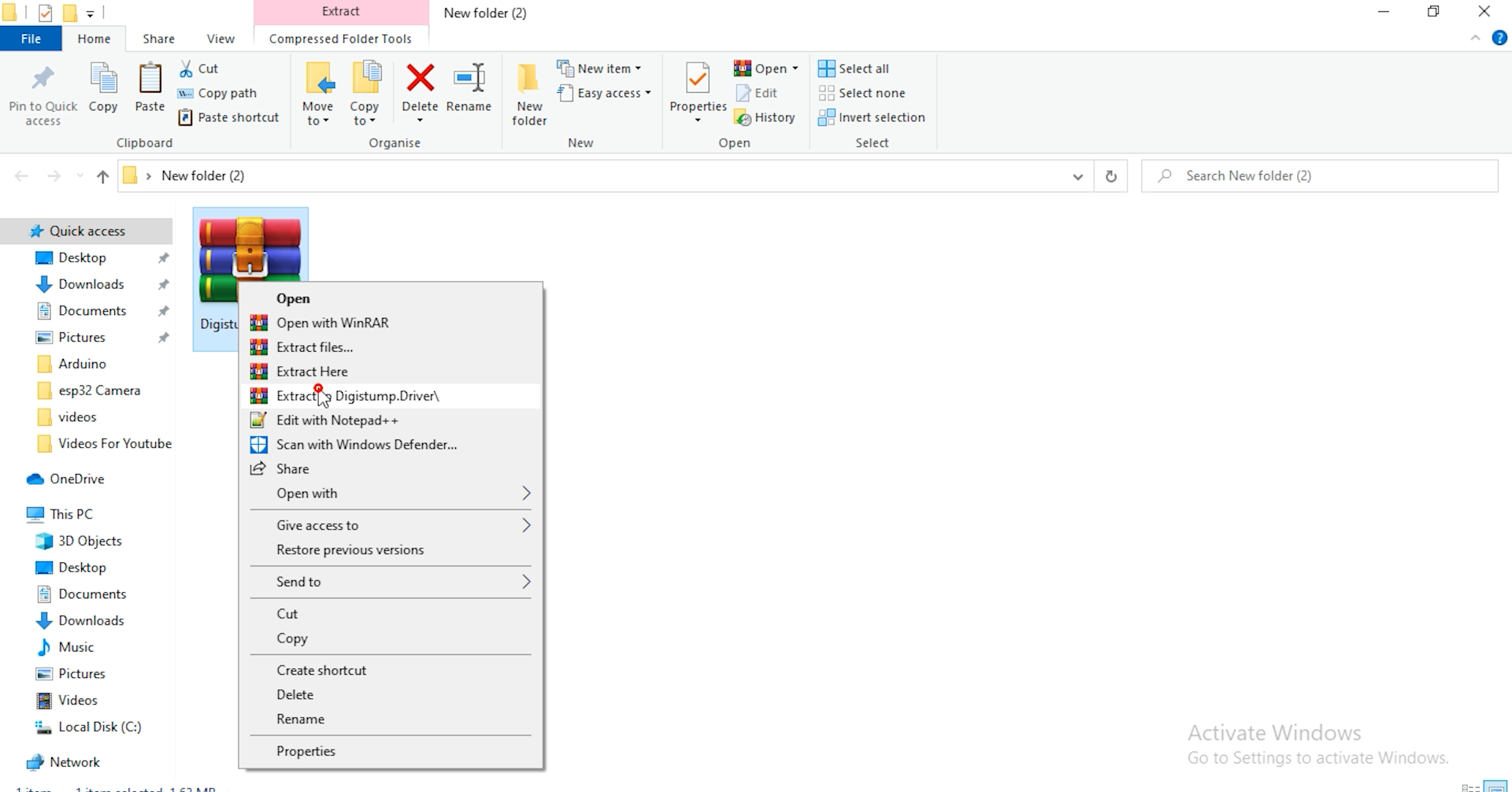The width and height of the screenshot is (1512, 792).
Task: Click the Edit ribbon button
Action: (756, 93)
